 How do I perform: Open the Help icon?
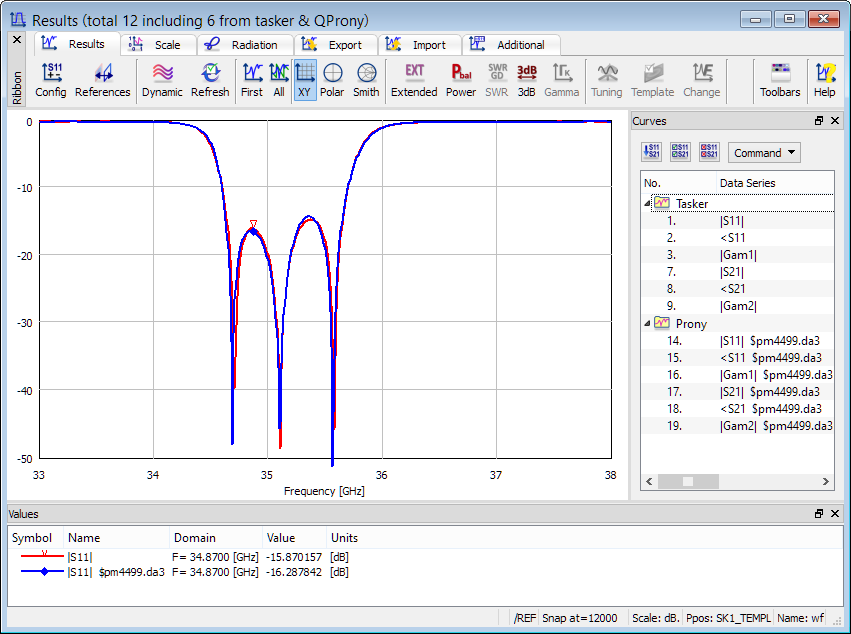pyautogui.click(x=824, y=80)
